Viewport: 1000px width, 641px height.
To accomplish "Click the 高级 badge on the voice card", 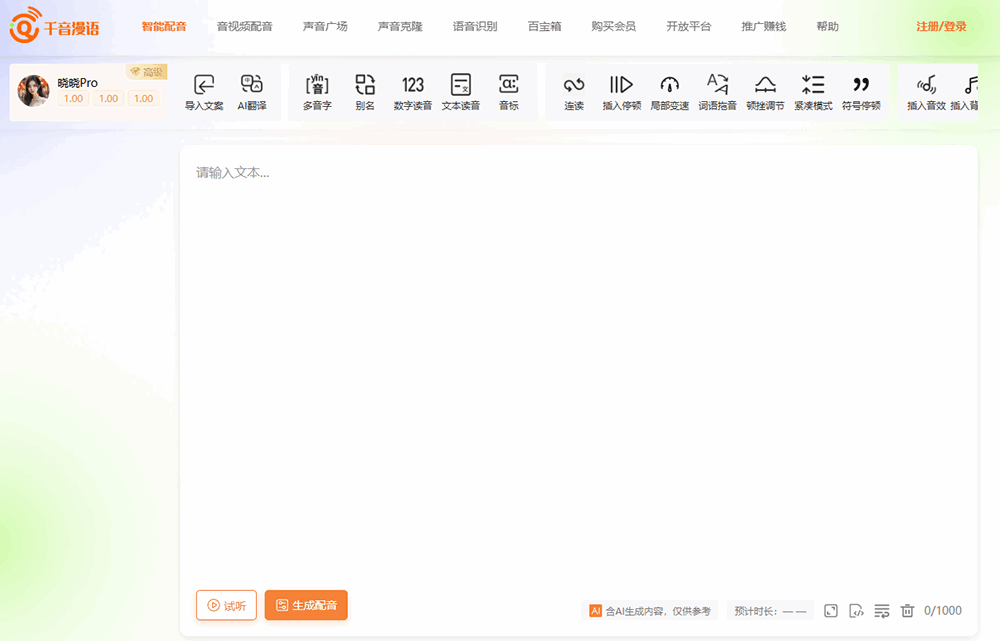I will (147, 72).
